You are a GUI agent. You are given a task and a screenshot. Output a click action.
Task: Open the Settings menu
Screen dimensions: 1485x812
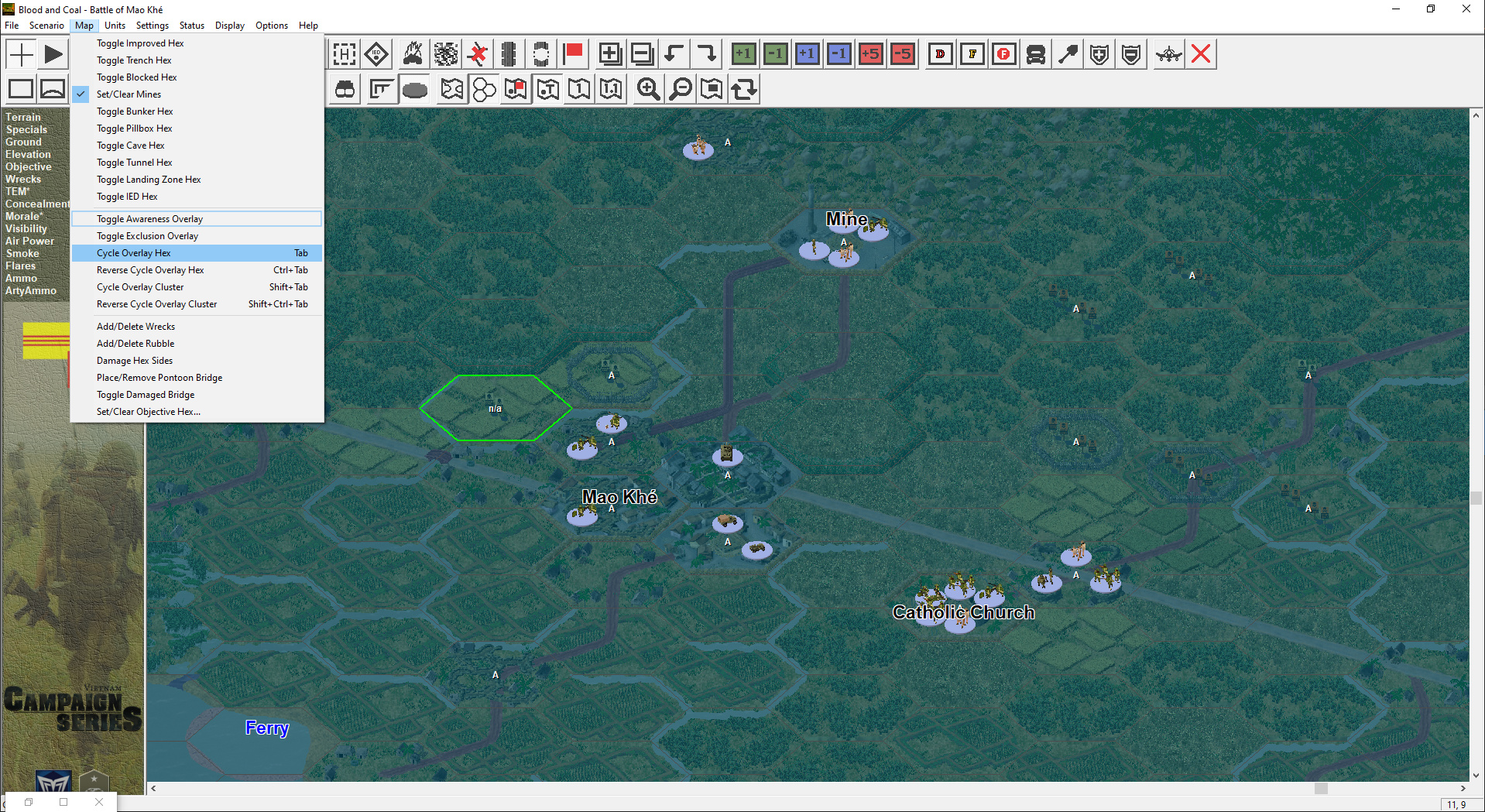(153, 26)
